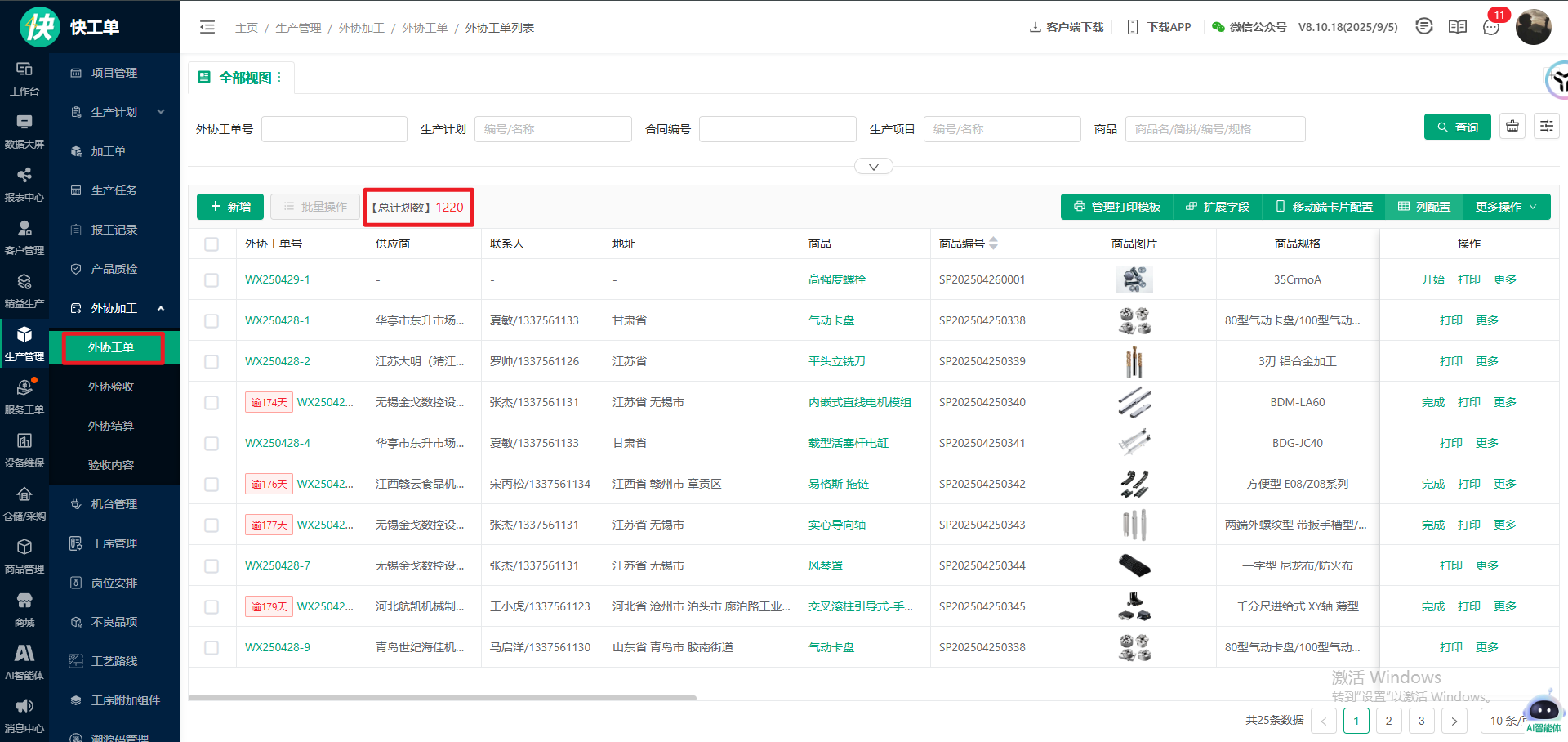Toggle the select-all checkbox in table header

(x=212, y=244)
